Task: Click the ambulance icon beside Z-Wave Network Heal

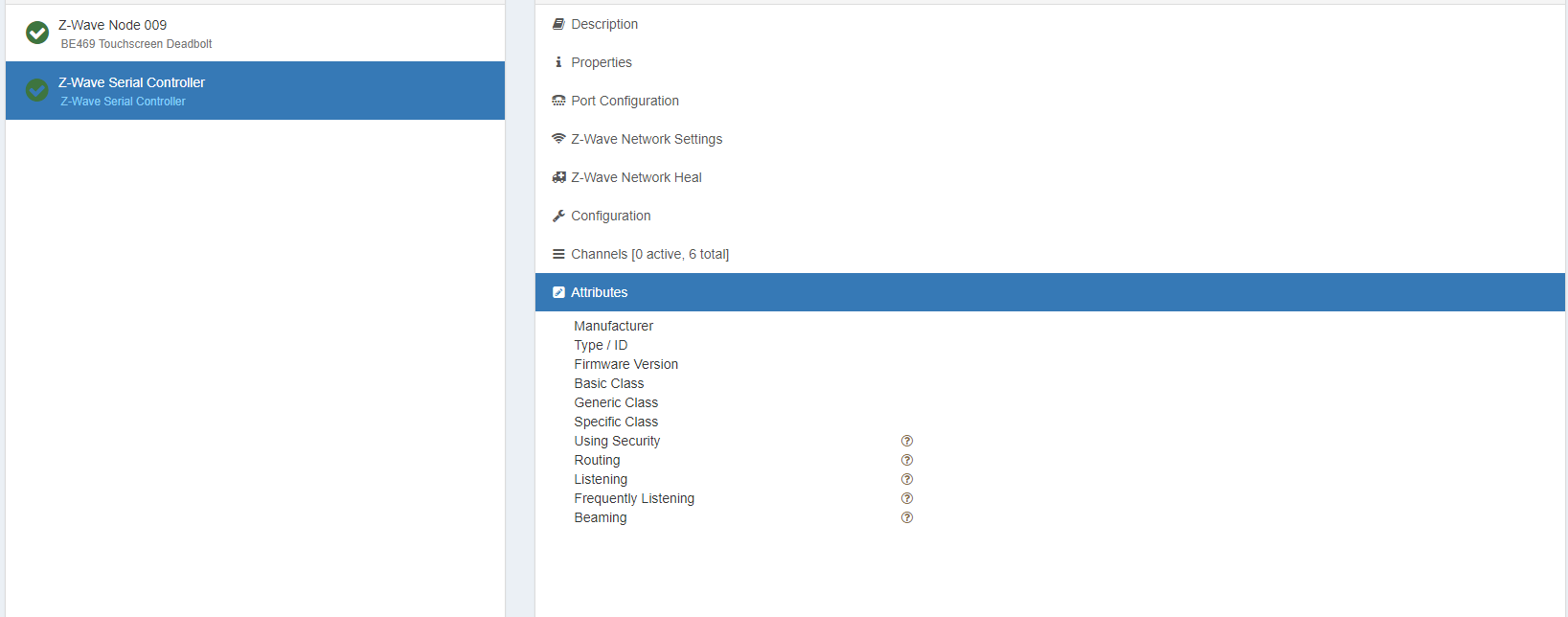Action: click(558, 177)
